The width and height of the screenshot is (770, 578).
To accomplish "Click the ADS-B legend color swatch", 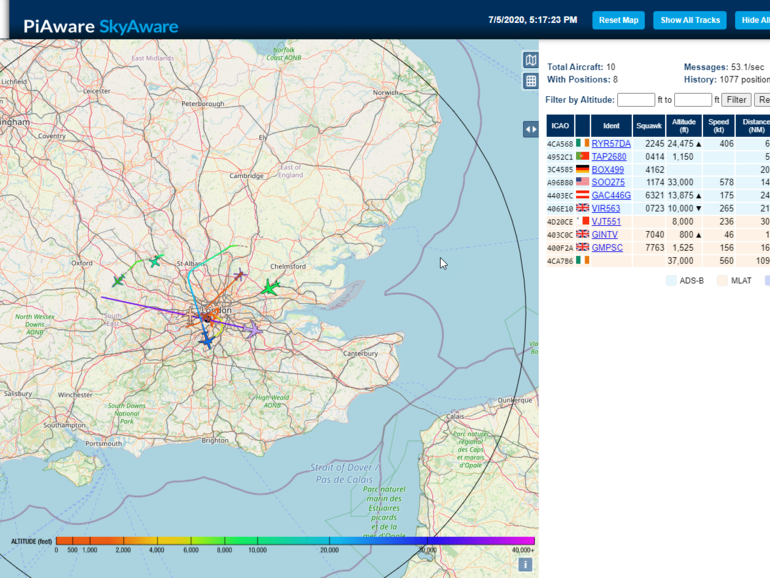I will pos(671,280).
